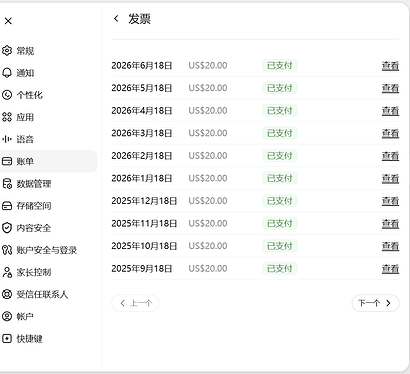View the 2025年9月18日 invoice
Image resolution: width=410 pixels, height=374 pixels.
pos(390,269)
